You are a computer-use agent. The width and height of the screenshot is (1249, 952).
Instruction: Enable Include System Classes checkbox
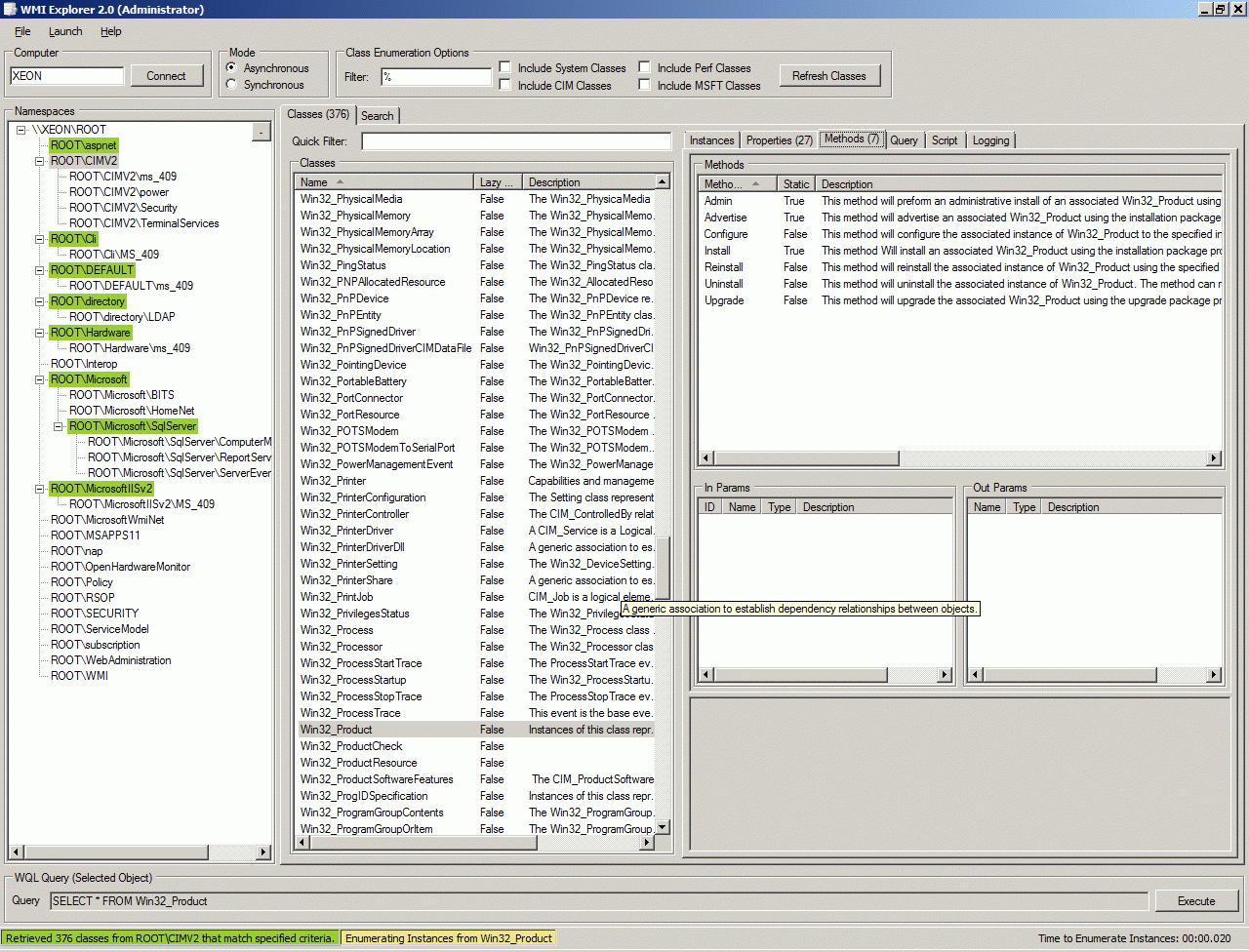[504, 68]
